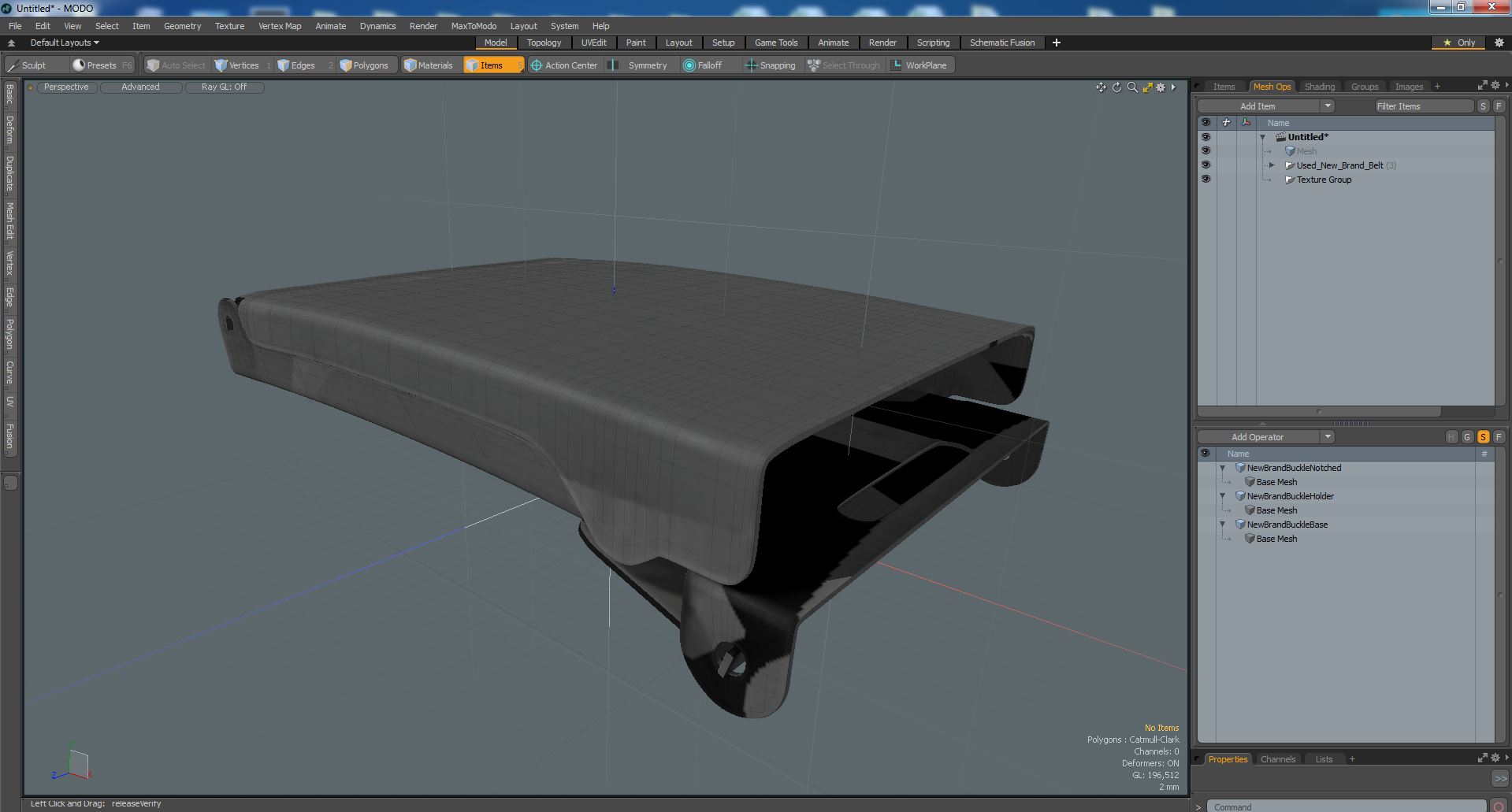Open the layout settings gear at top right
This screenshot has height=812, width=1512.
(x=1499, y=43)
